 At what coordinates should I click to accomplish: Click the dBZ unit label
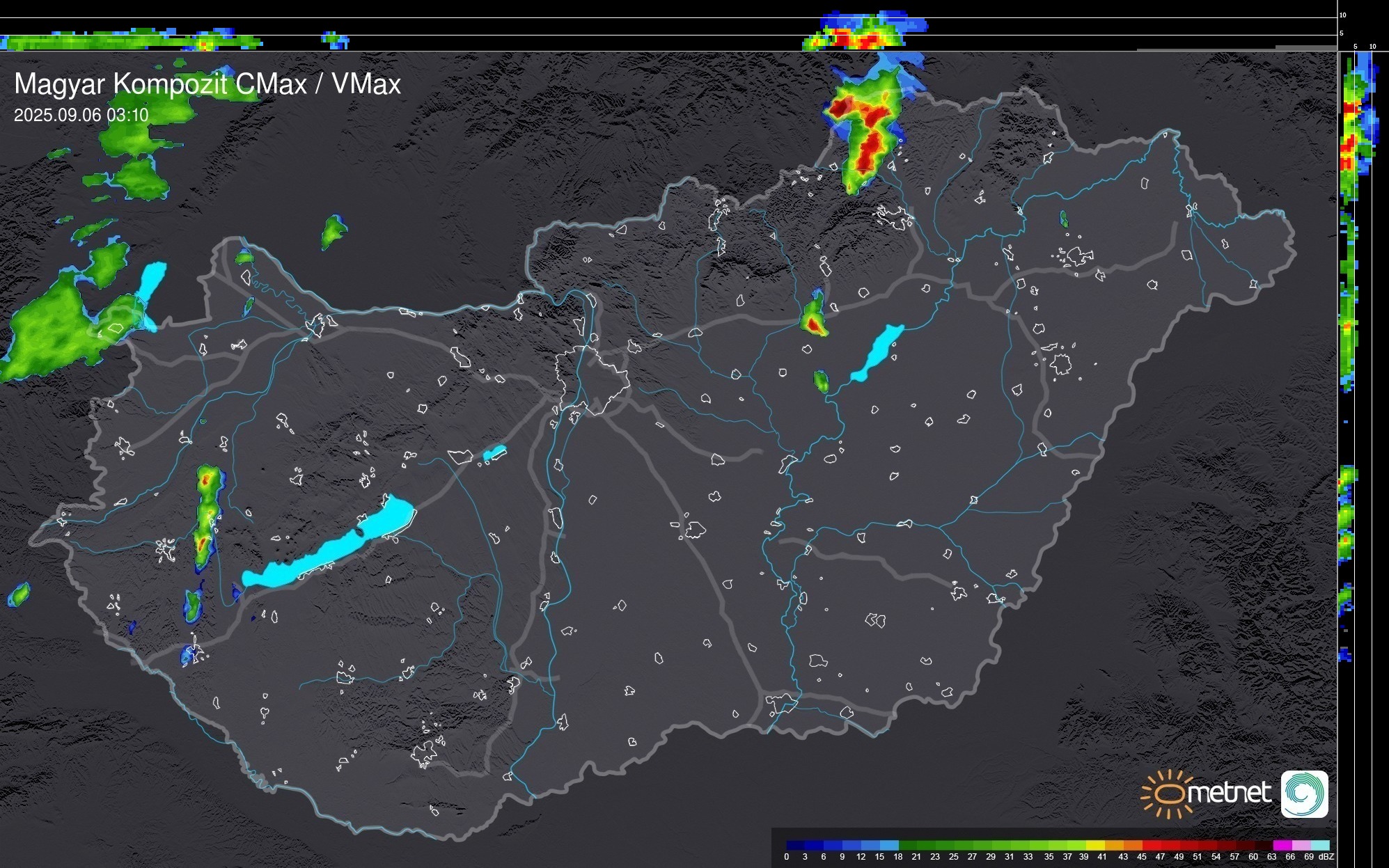1326,857
